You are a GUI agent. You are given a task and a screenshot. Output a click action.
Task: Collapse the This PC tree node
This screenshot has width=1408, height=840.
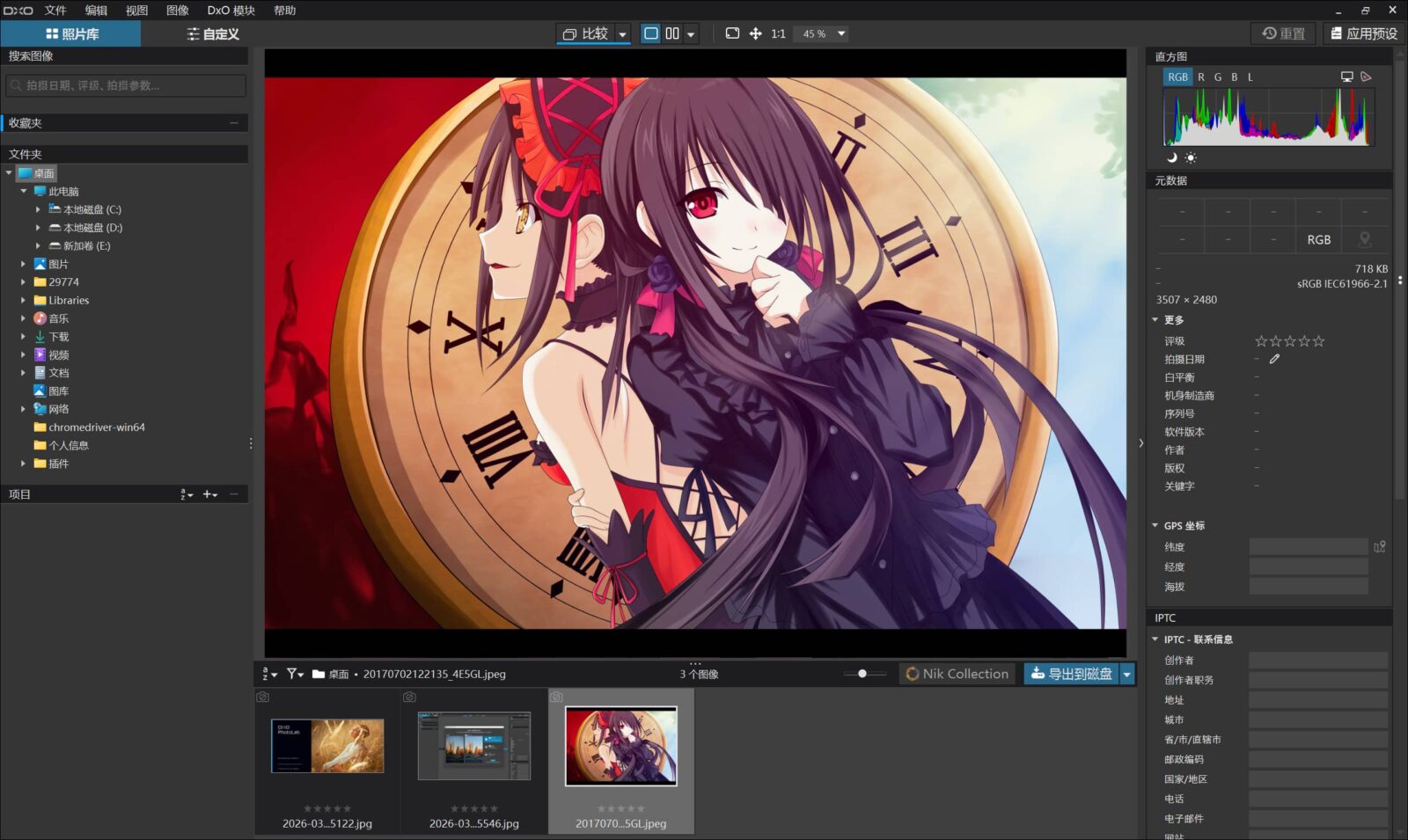[x=24, y=191]
